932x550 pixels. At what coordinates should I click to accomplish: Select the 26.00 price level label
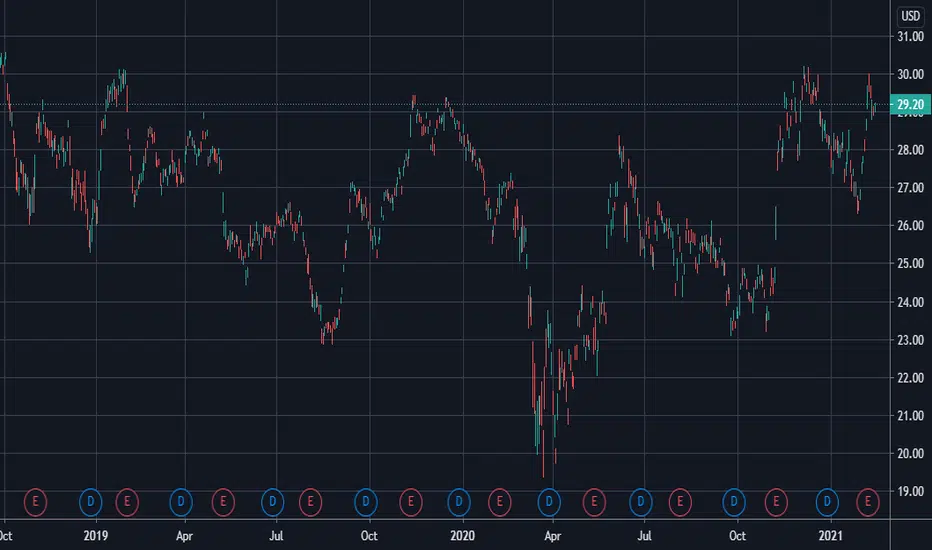[910, 225]
